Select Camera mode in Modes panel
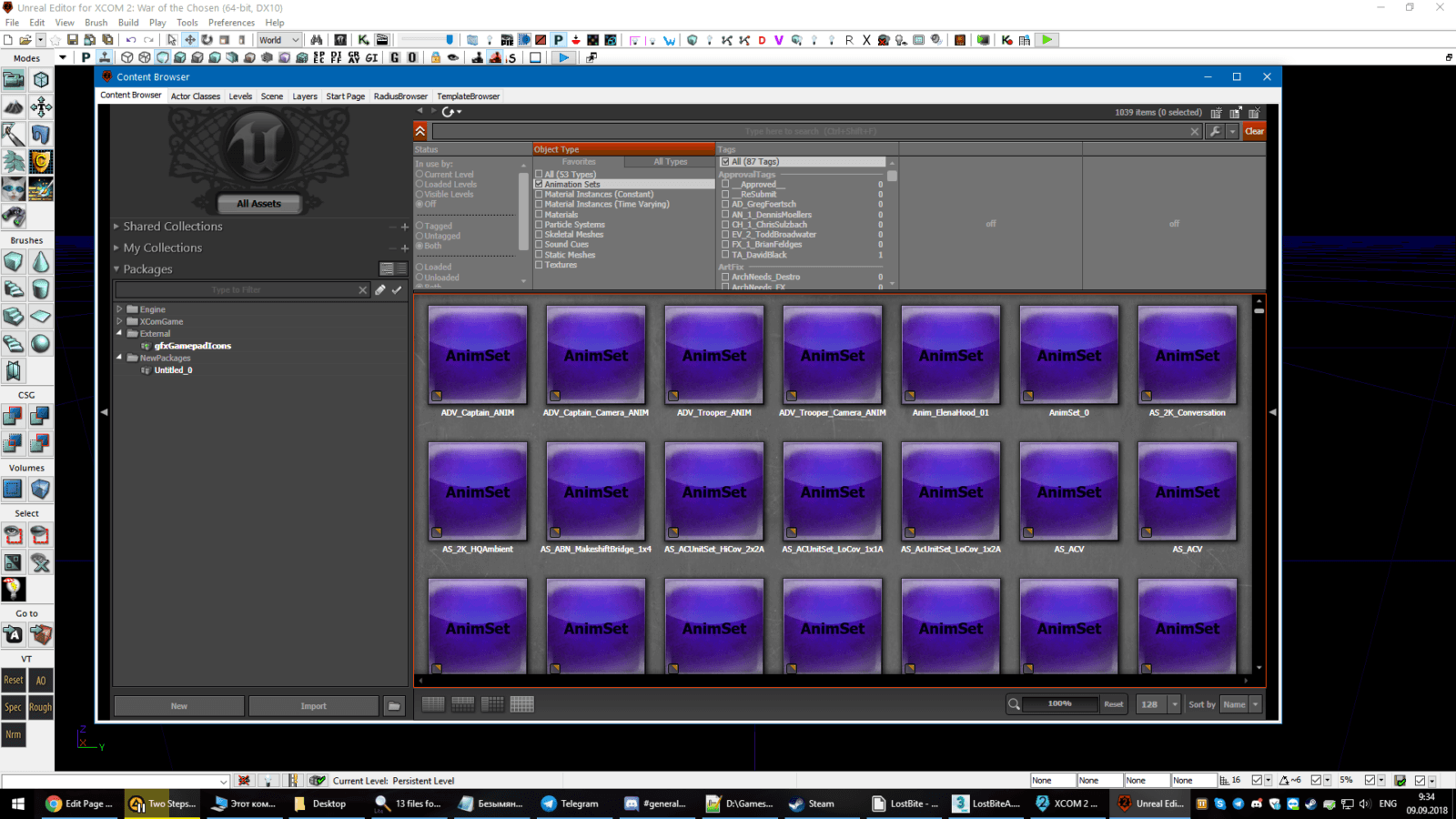Image resolution: width=1456 pixels, height=819 pixels. point(14,80)
